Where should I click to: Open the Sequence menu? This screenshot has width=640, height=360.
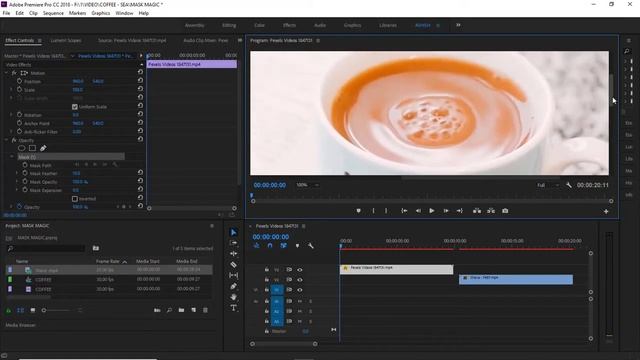pos(53,13)
